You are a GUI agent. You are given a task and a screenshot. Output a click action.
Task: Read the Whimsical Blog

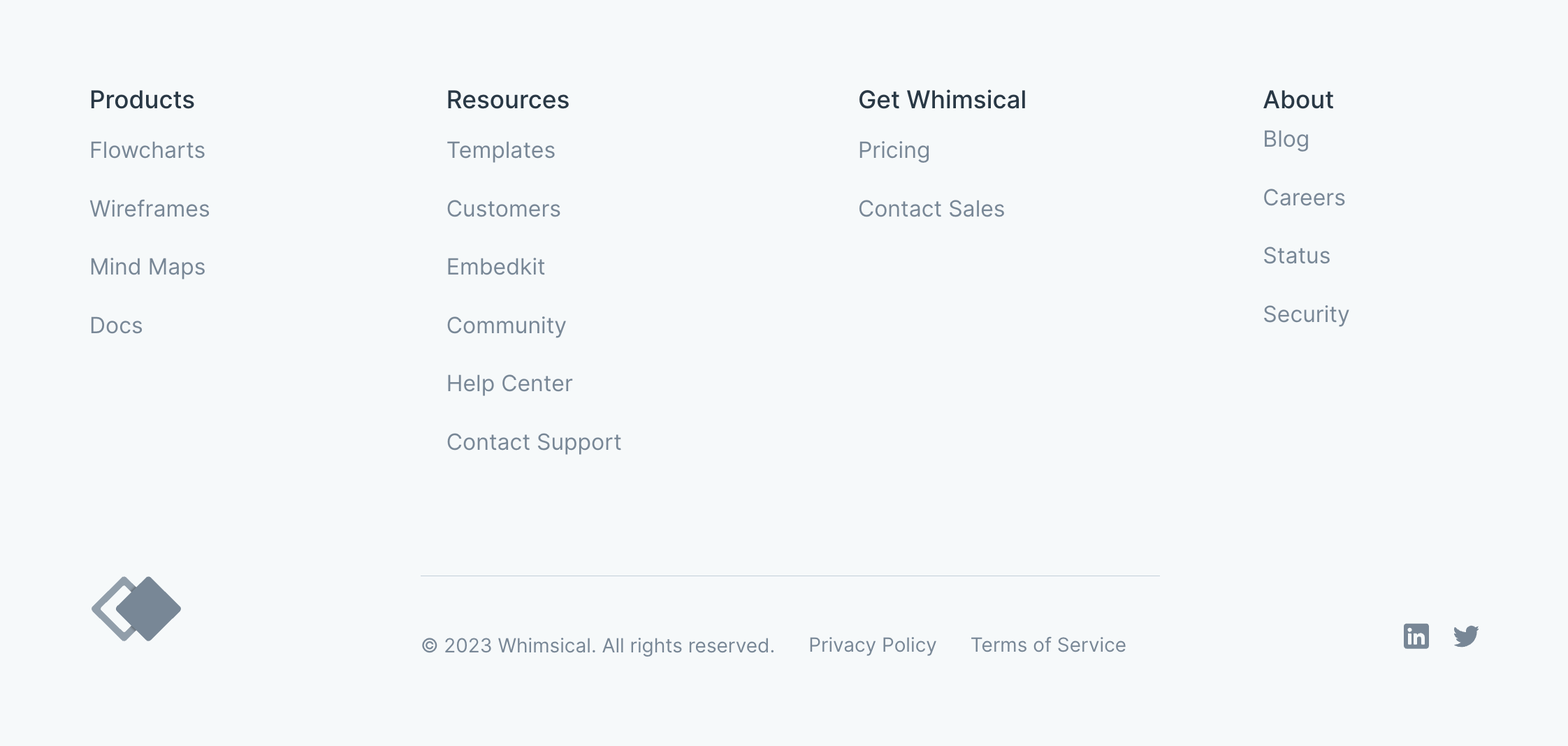[1286, 139]
